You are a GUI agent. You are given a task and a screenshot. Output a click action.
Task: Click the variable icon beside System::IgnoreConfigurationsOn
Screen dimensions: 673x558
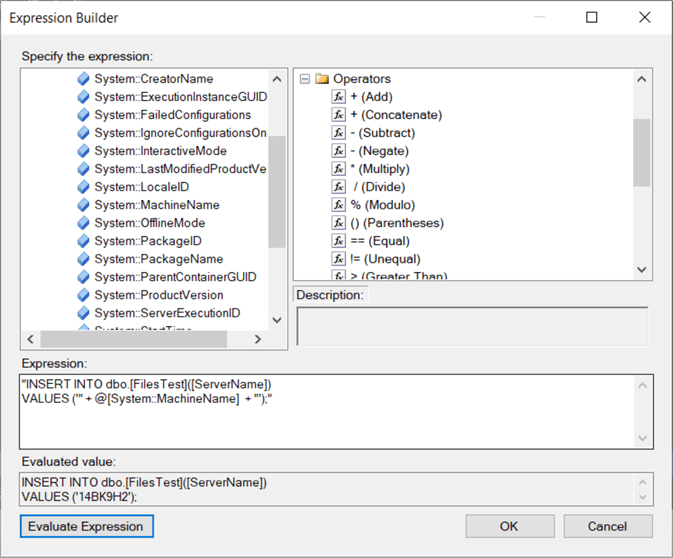tap(83, 133)
